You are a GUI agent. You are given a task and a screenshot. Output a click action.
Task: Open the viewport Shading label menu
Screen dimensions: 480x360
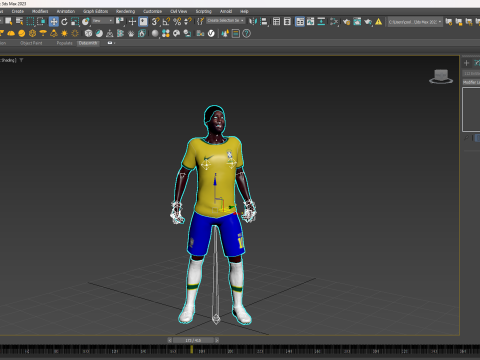(x=7, y=60)
